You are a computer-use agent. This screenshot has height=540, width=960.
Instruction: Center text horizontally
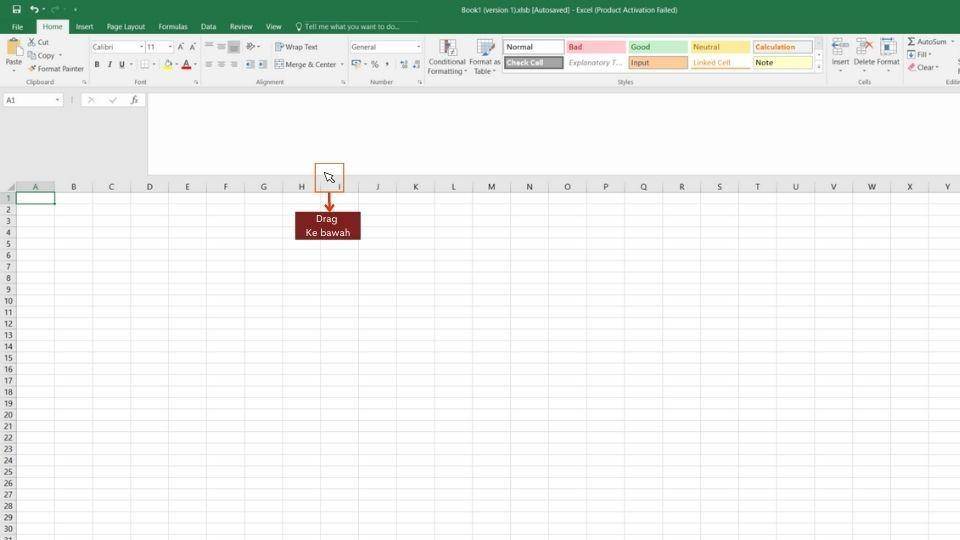pyautogui.click(x=221, y=64)
